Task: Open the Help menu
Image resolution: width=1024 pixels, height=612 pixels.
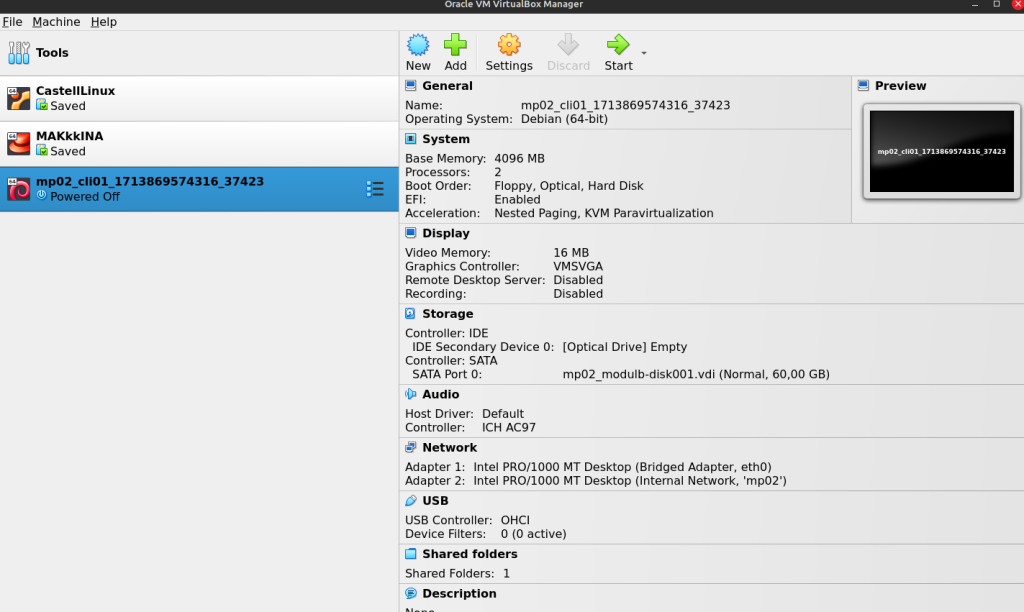Action: pyautogui.click(x=104, y=22)
